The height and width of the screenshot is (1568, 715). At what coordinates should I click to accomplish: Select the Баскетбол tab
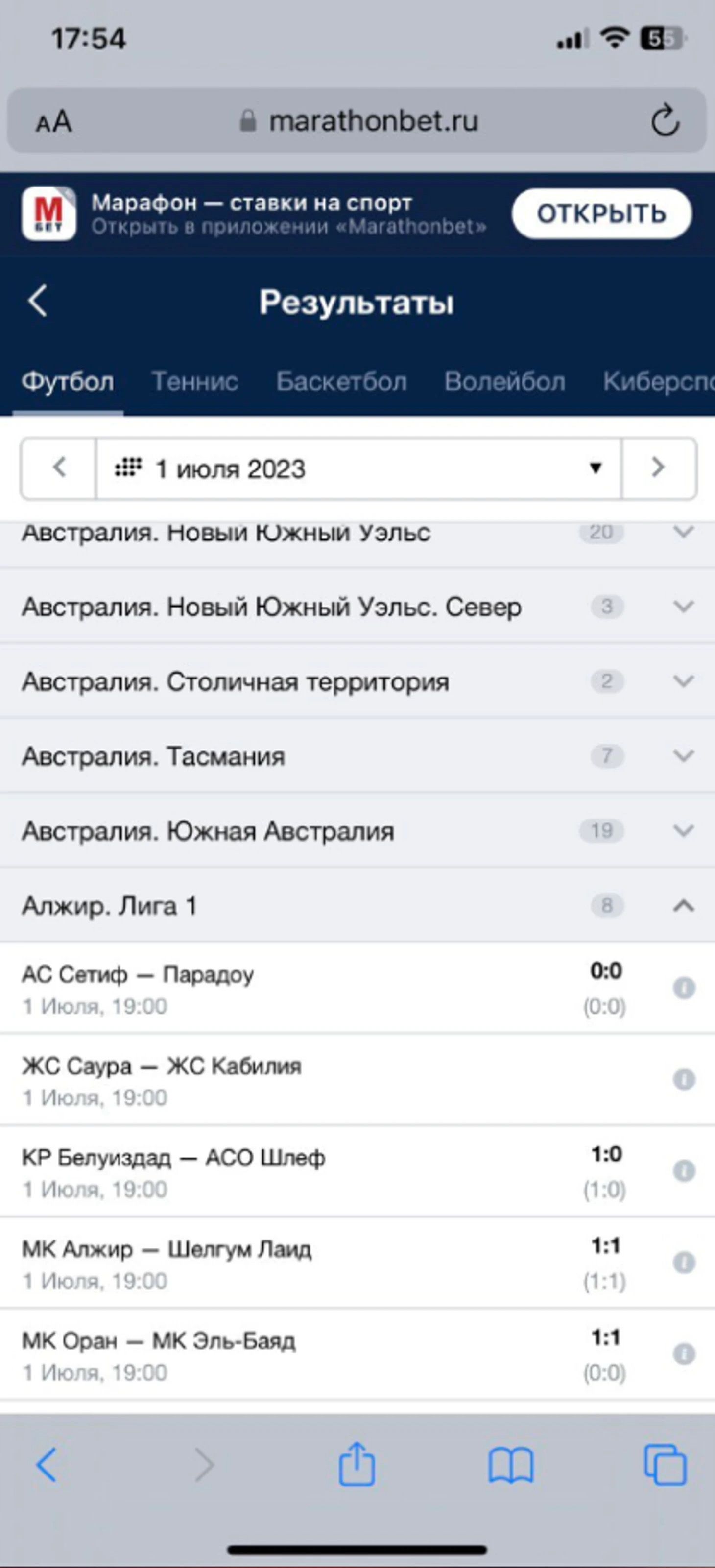(341, 382)
